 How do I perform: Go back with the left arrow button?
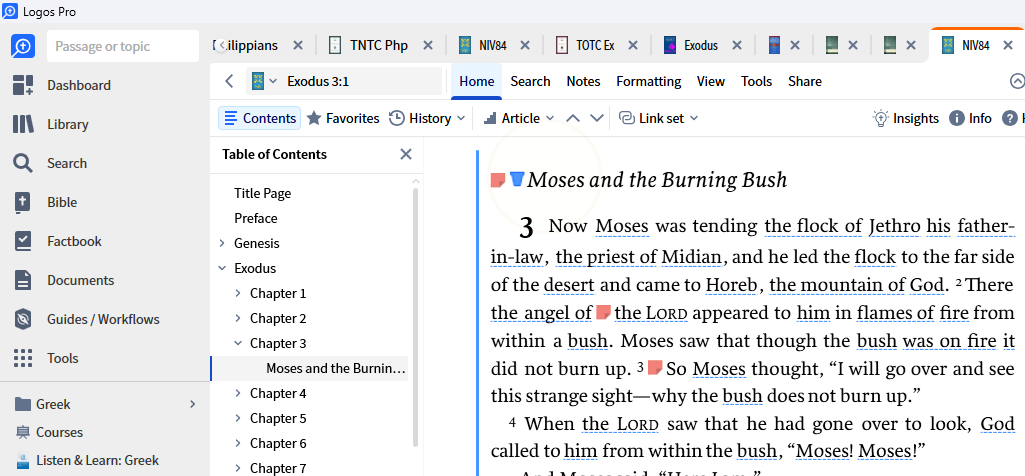point(229,81)
